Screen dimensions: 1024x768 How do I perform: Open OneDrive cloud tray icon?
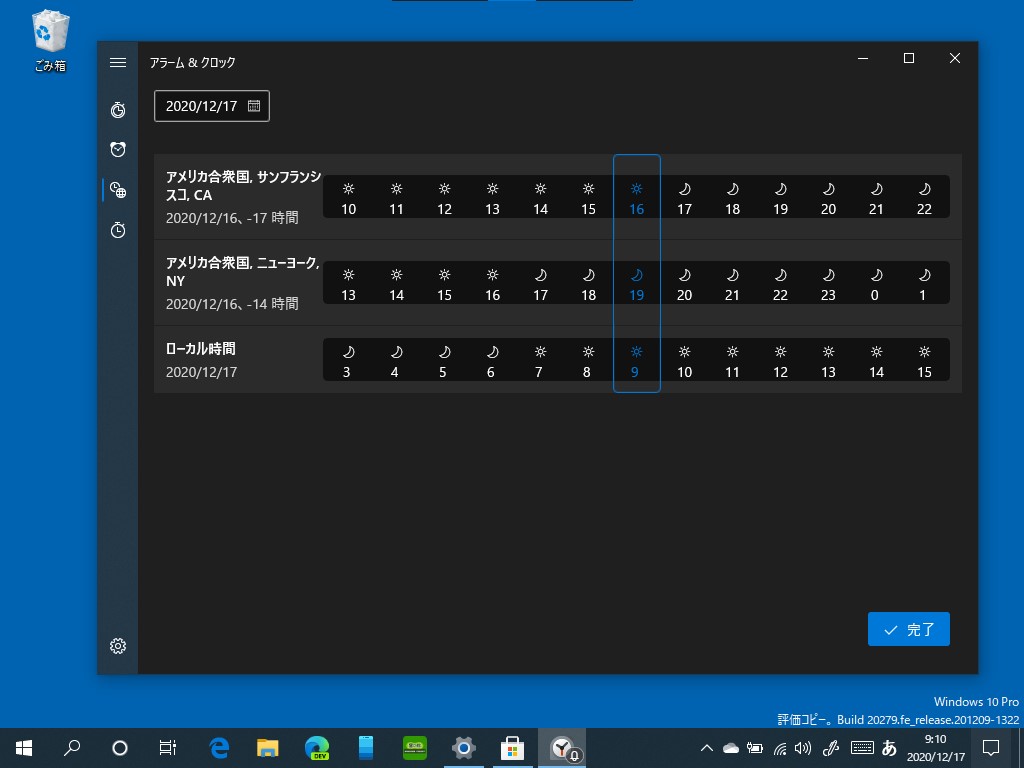(730, 748)
